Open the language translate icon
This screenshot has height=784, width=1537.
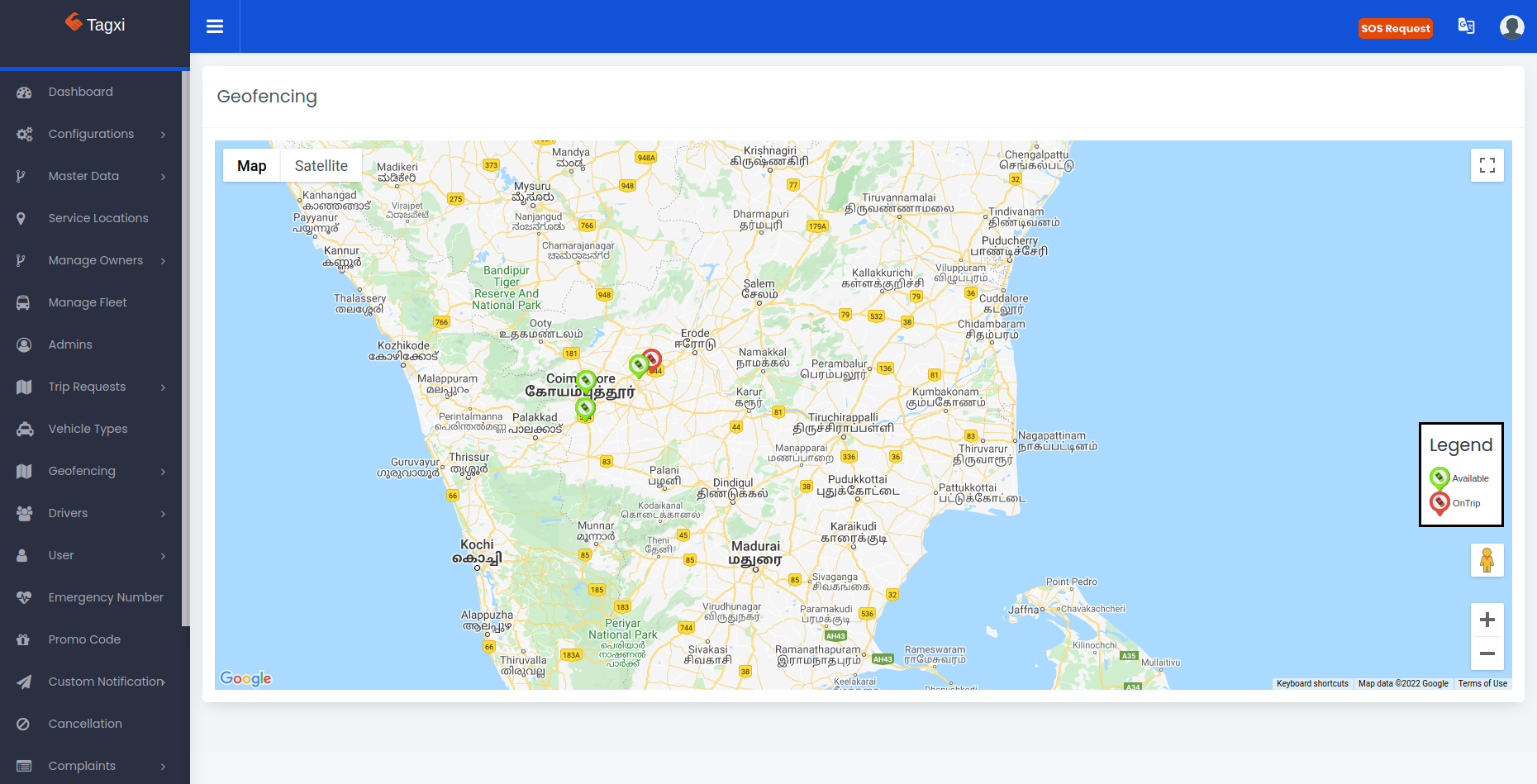[x=1466, y=26]
